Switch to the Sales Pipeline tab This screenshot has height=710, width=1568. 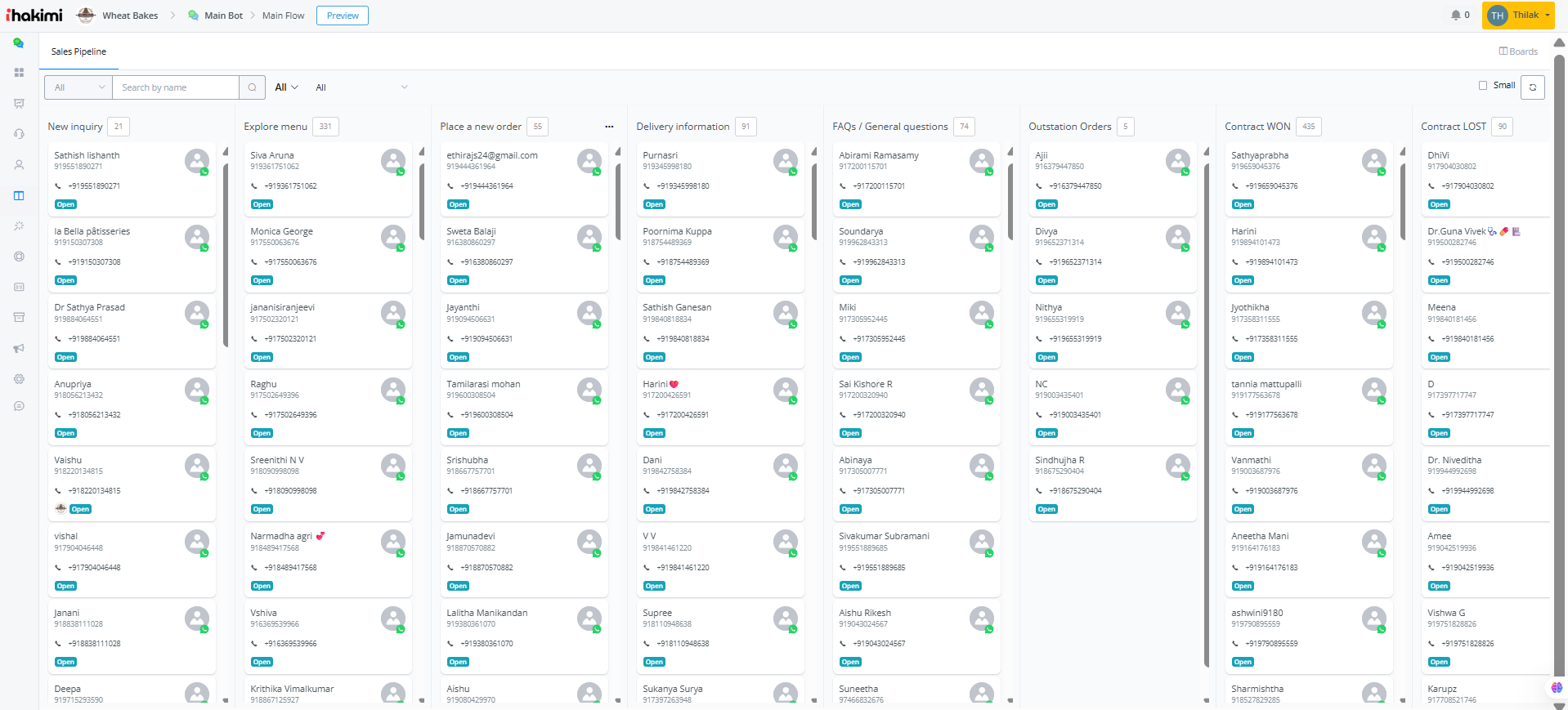[78, 51]
